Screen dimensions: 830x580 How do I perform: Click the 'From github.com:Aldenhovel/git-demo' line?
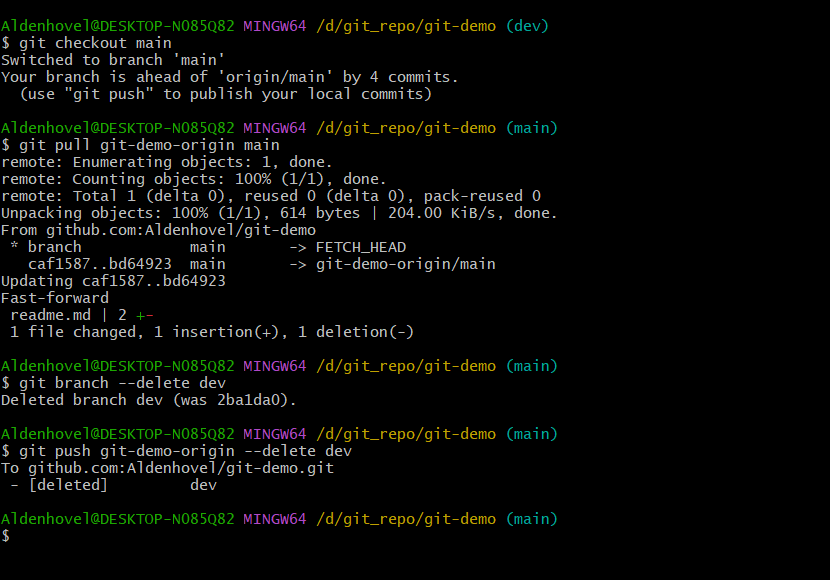click(x=158, y=230)
